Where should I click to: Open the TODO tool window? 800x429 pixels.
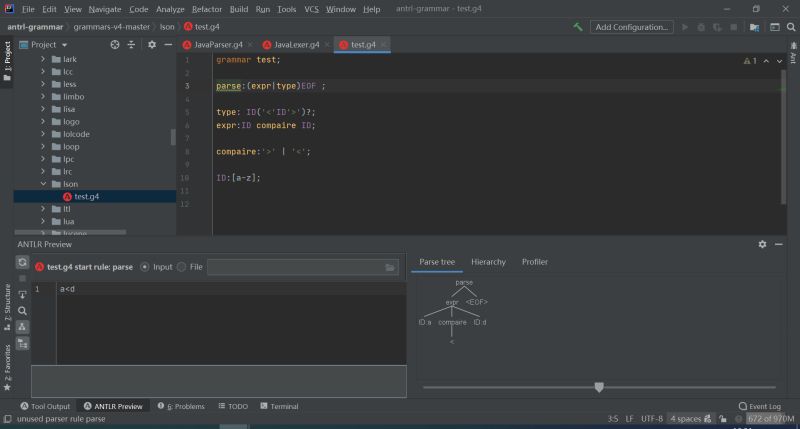pos(233,406)
